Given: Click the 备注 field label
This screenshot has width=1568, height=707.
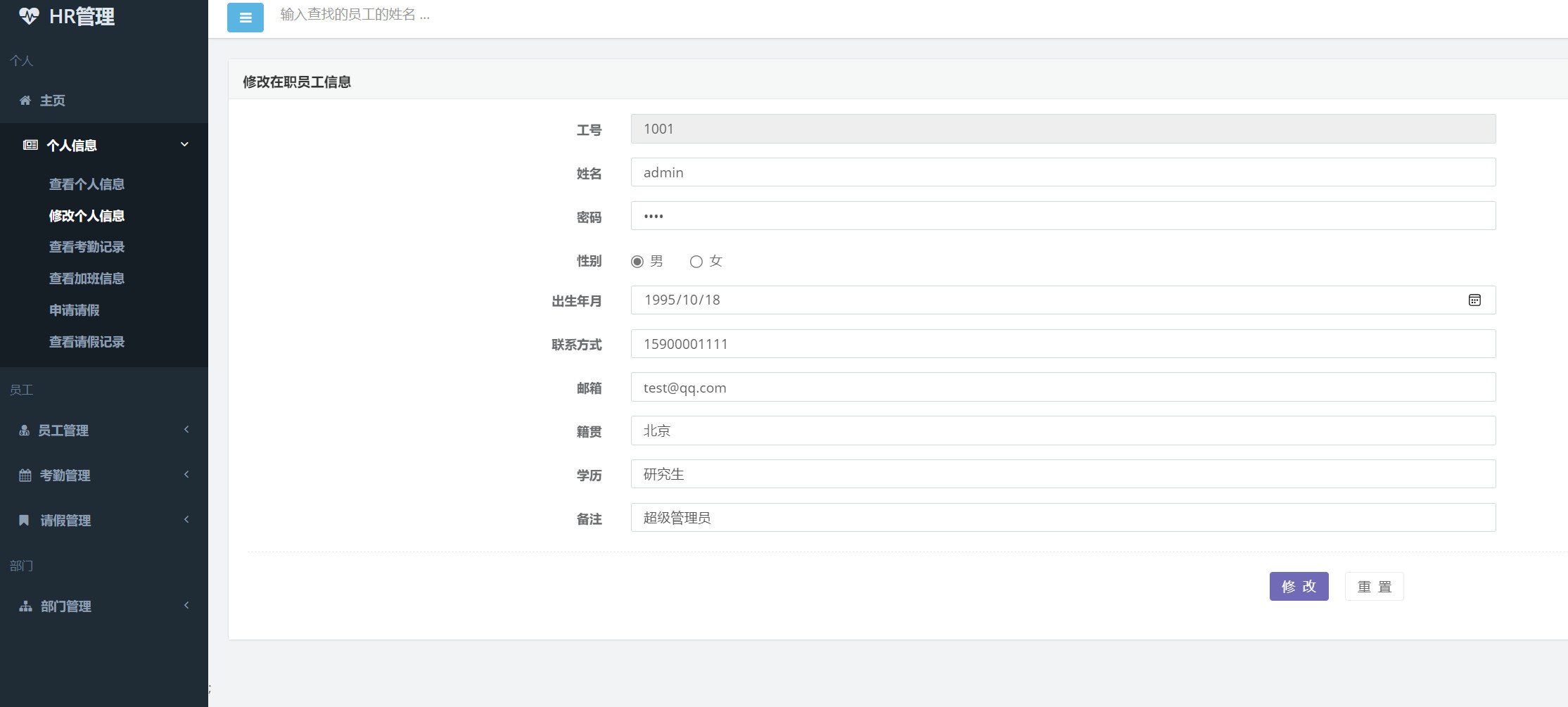Looking at the screenshot, I should click(589, 519).
